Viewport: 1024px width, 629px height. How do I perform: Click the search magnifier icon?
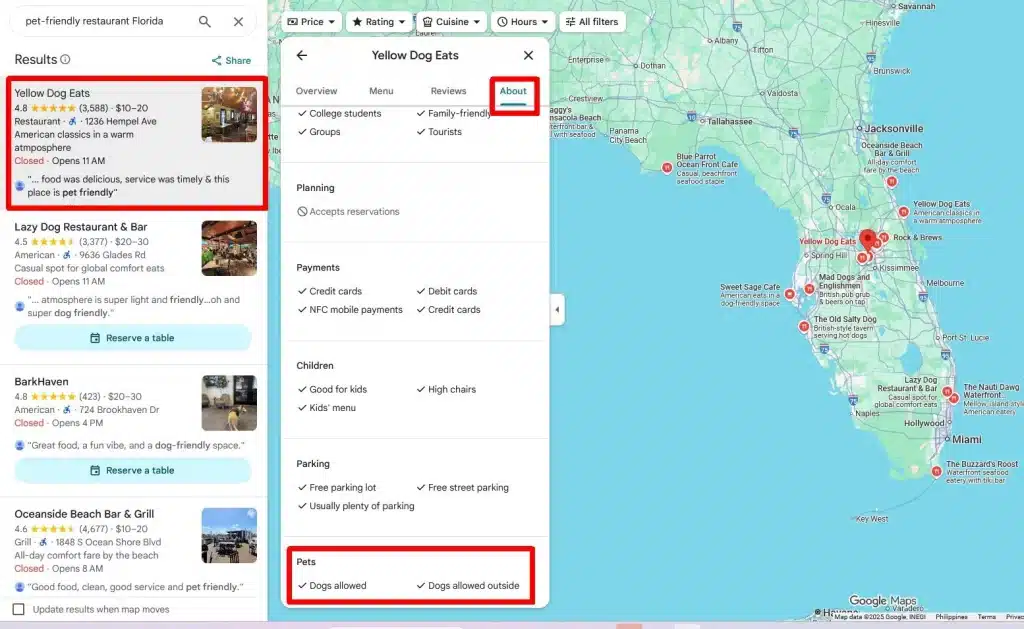(x=205, y=22)
